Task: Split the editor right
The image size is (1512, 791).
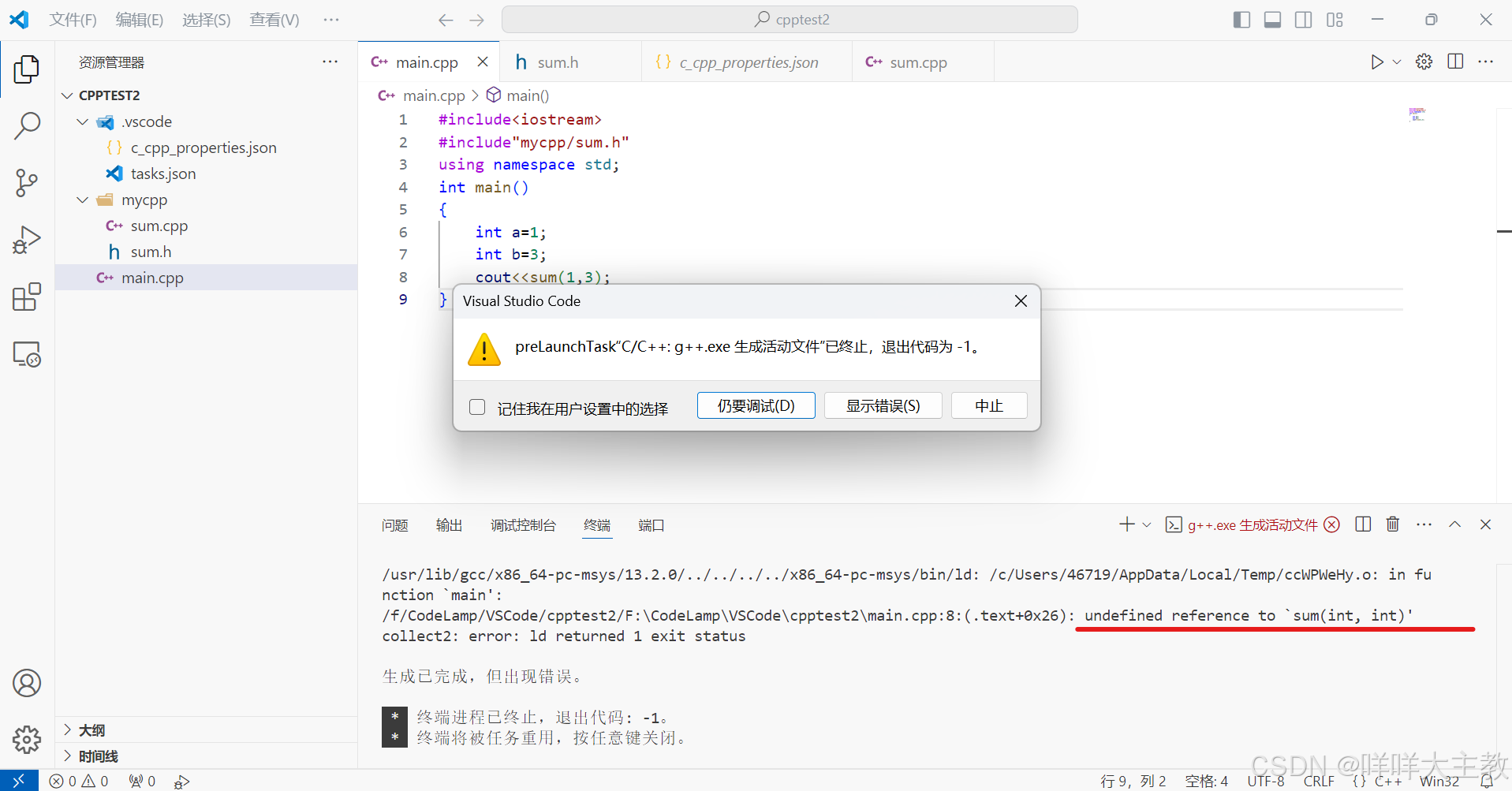Action: point(1456,62)
